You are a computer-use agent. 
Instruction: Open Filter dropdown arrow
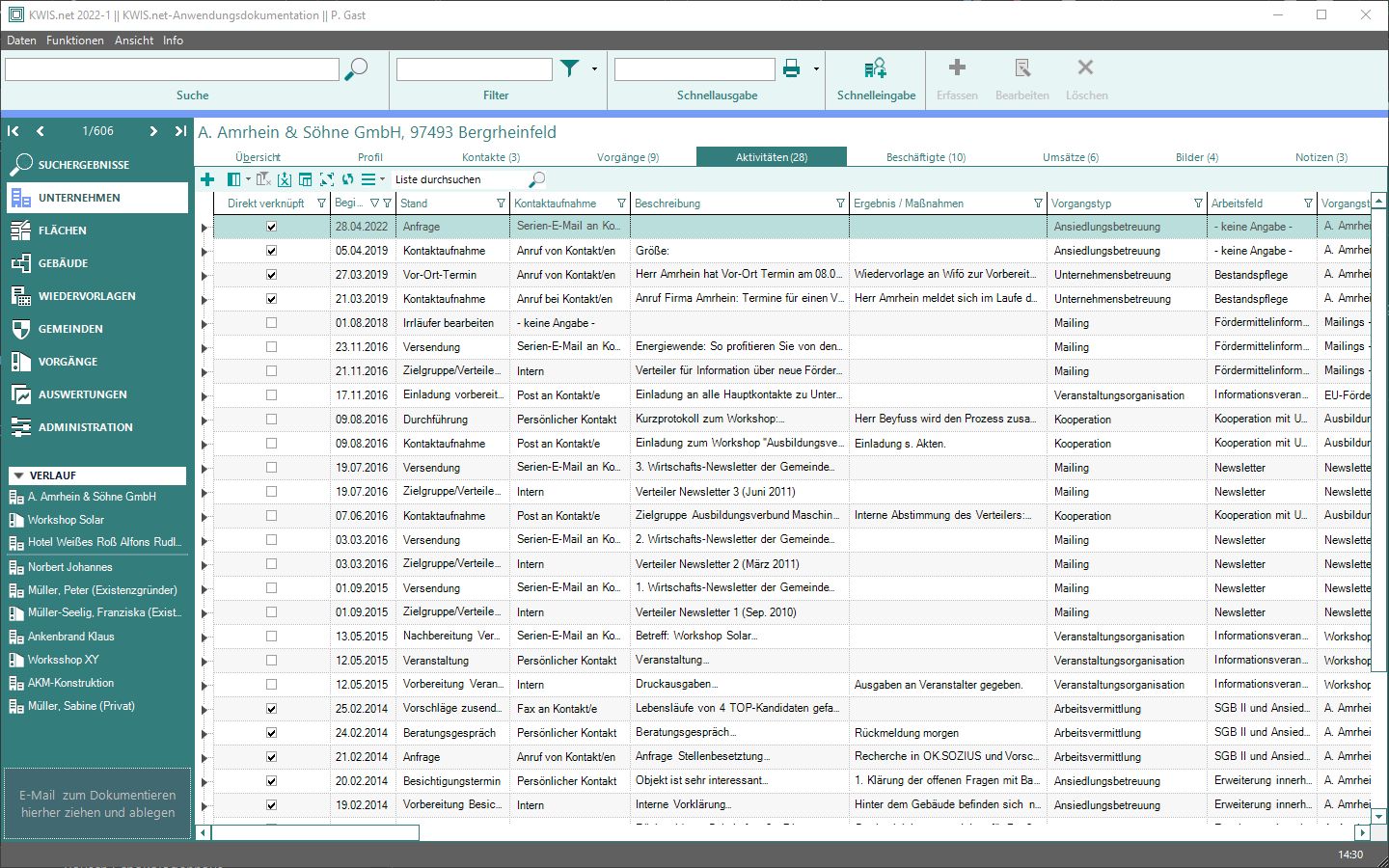click(x=594, y=69)
